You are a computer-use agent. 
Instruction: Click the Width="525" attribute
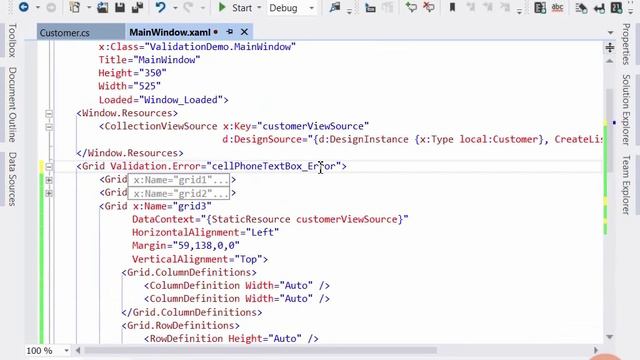(x=130, y=87)
